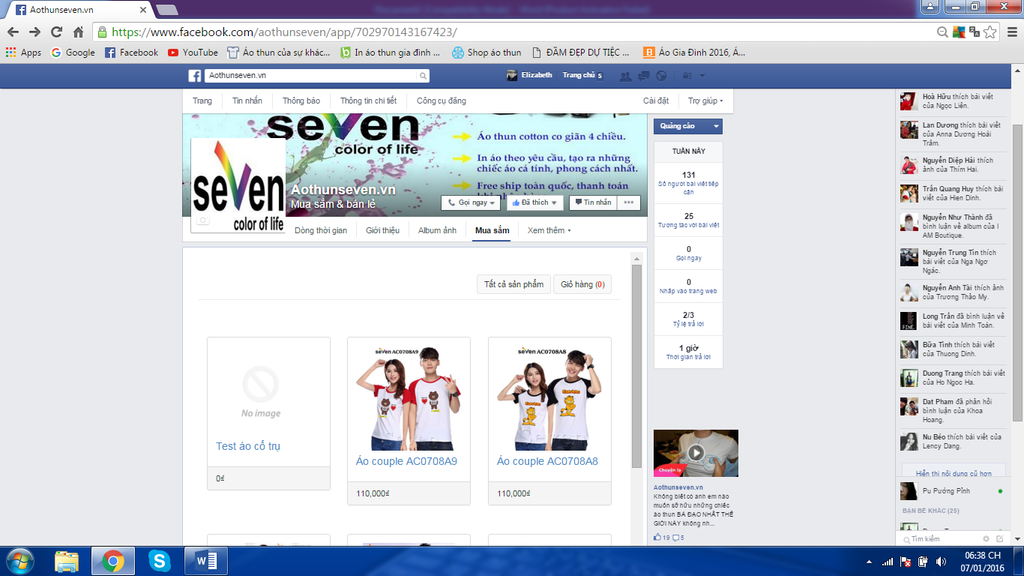
Task: Select the Trang admin tab
Action: pos(202,101)
